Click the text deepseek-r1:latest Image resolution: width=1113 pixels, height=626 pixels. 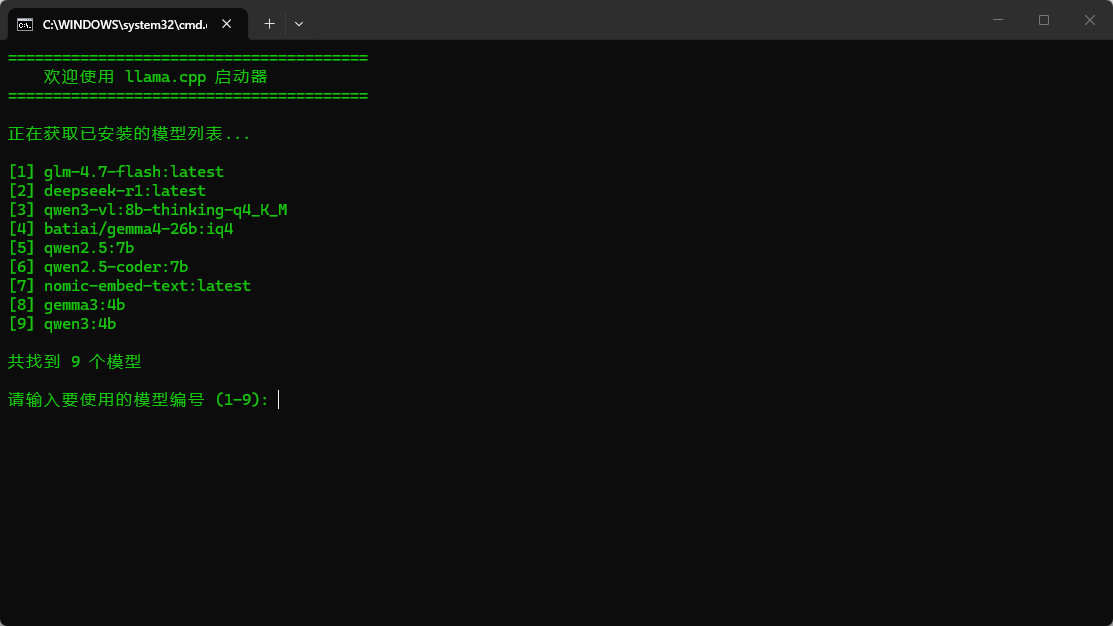(x=125, y=191)
